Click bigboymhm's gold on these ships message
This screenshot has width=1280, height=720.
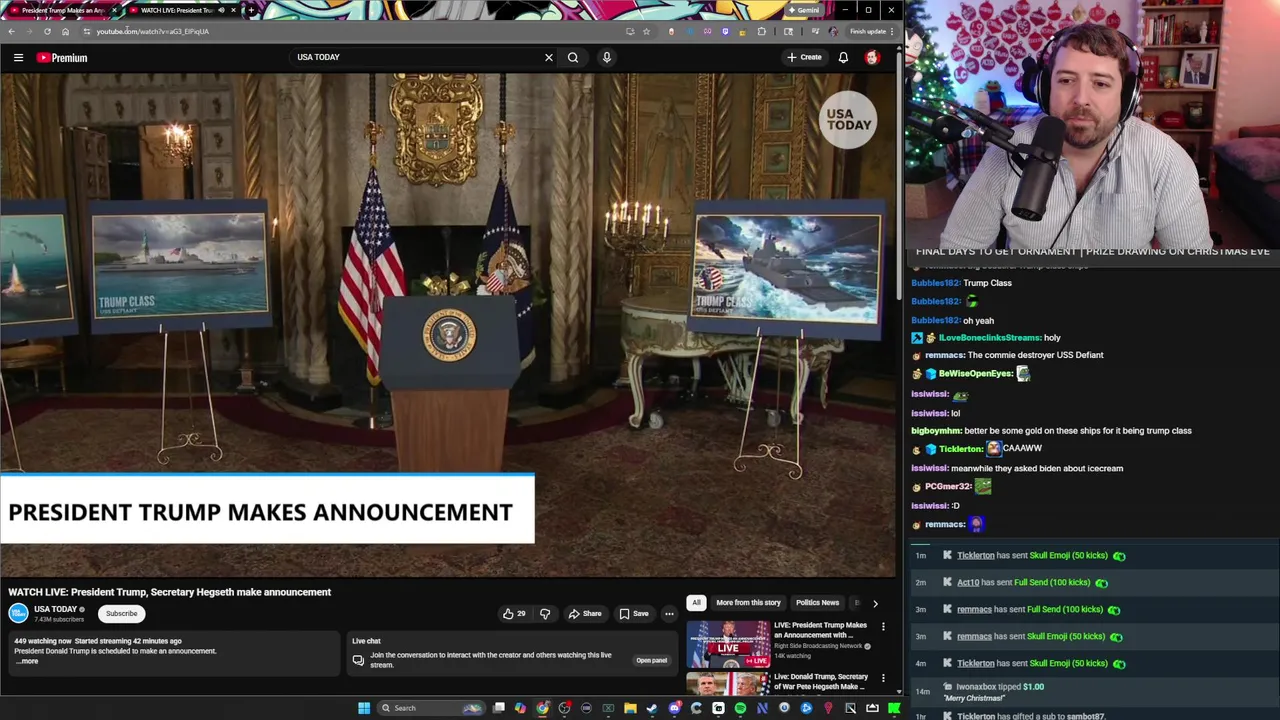coord(1051,431)
